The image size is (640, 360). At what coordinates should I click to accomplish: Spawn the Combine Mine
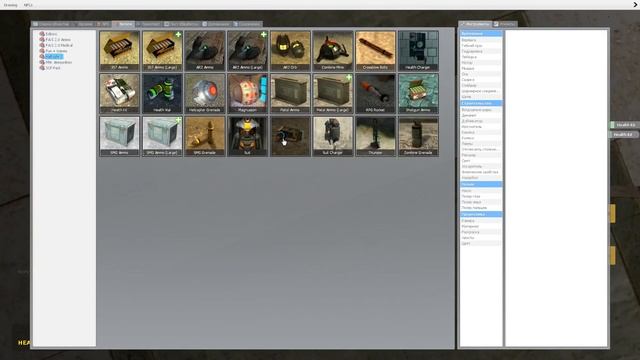coord(333,51)
